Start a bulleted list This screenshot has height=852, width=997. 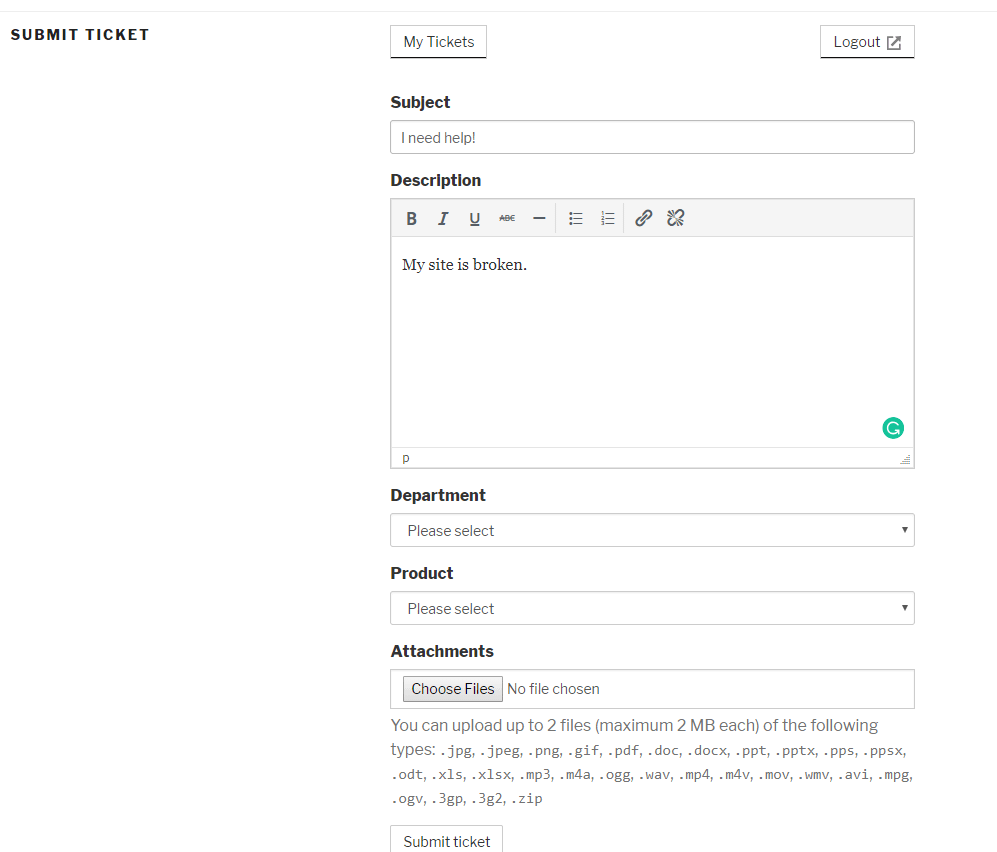tap(576, 219)
